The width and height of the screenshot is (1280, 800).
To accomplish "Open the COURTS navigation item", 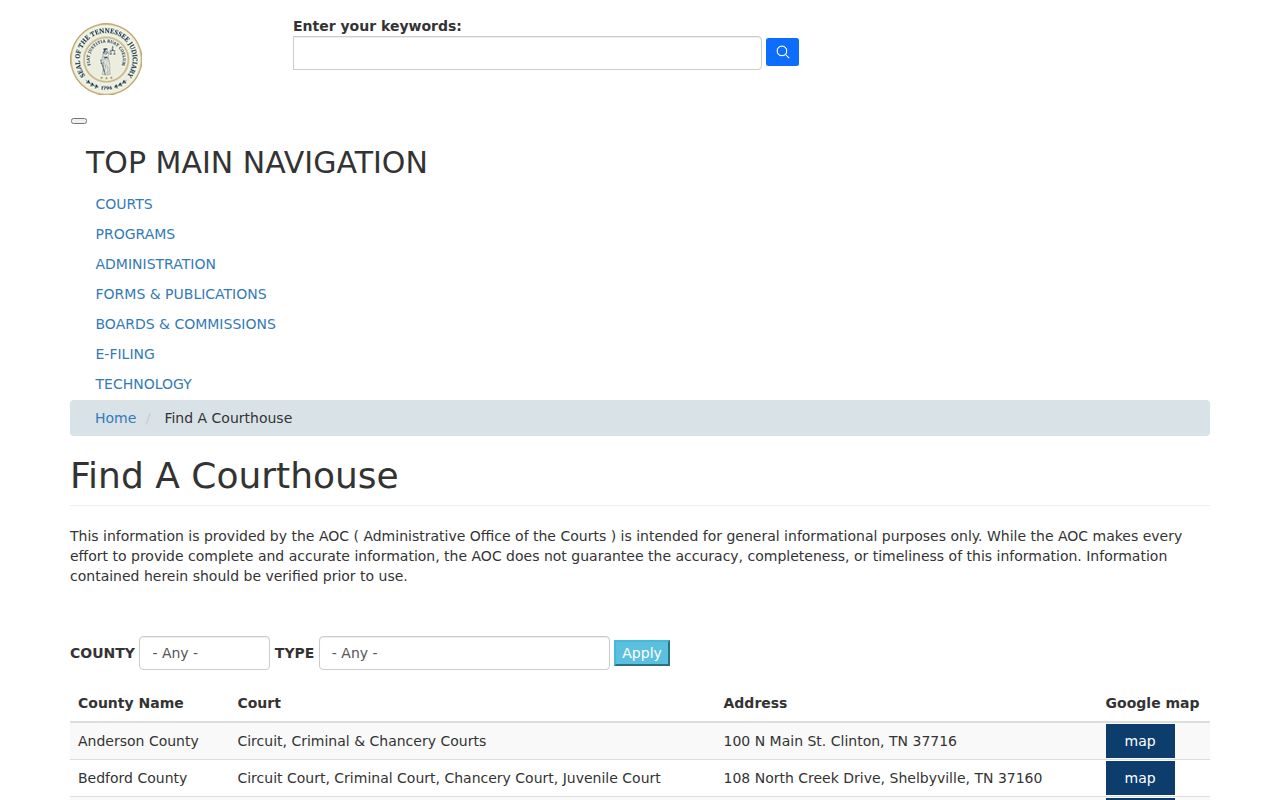I will pos(124,204).
